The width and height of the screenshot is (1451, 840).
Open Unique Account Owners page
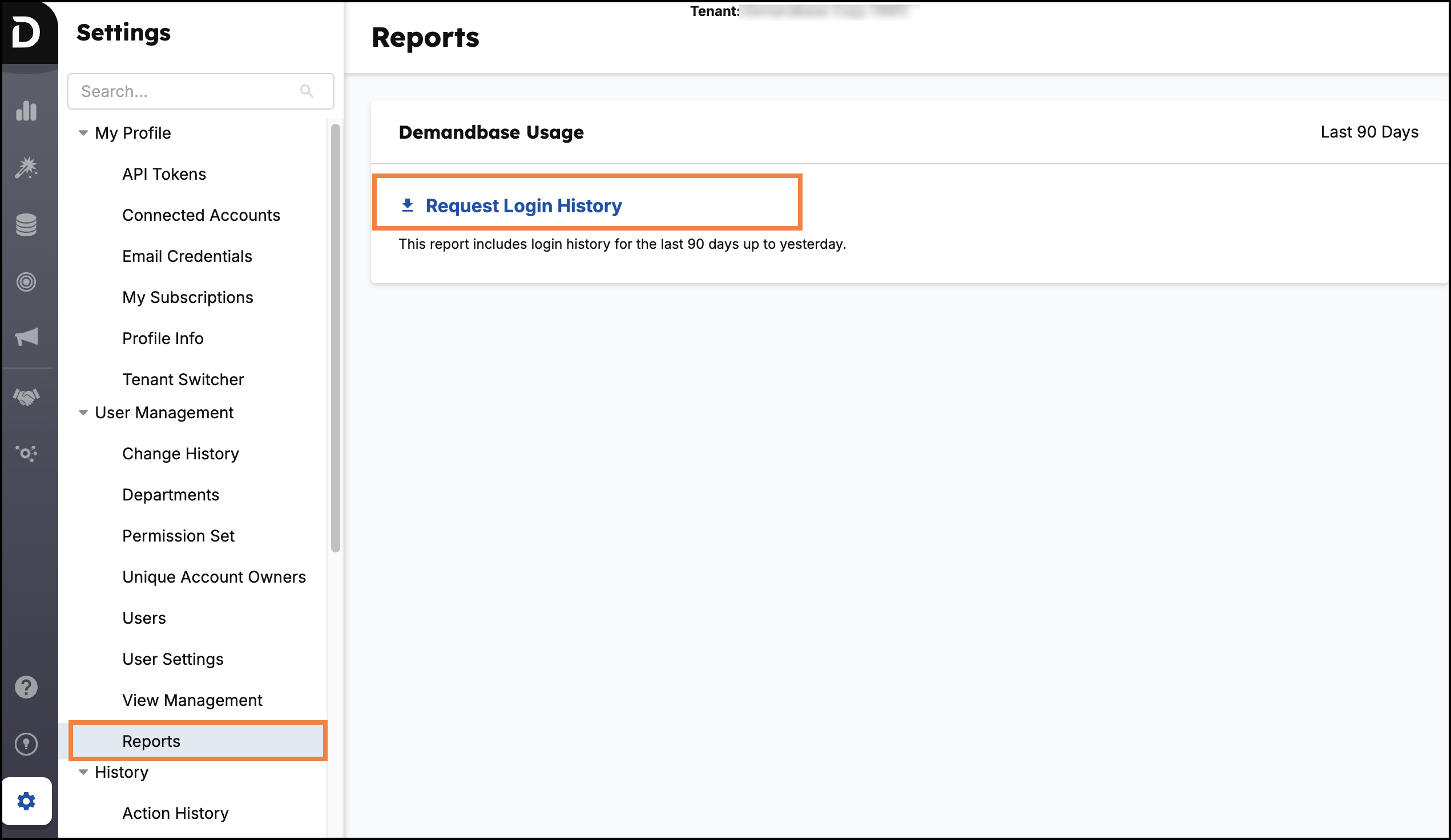(x=214, y=577)
